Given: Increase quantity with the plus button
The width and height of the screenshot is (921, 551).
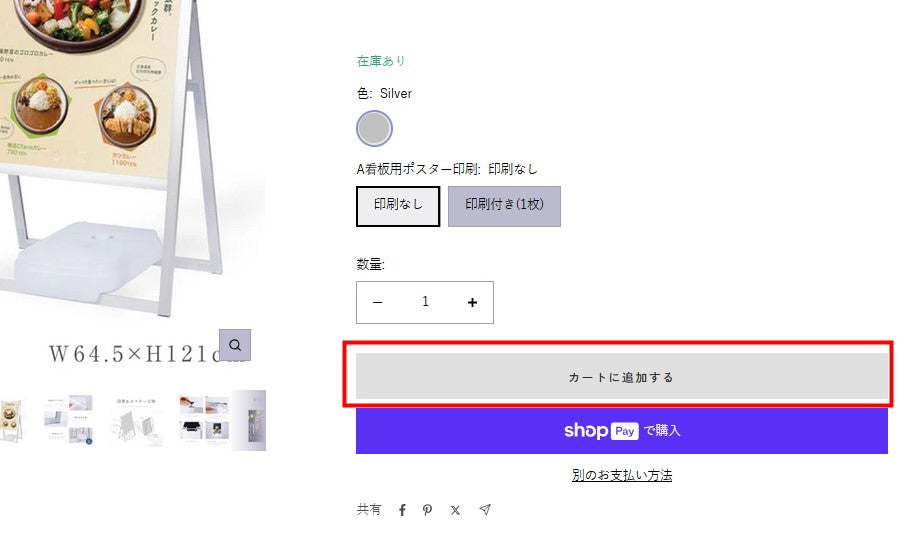Looking at the screenshot, I should point(472,303).
